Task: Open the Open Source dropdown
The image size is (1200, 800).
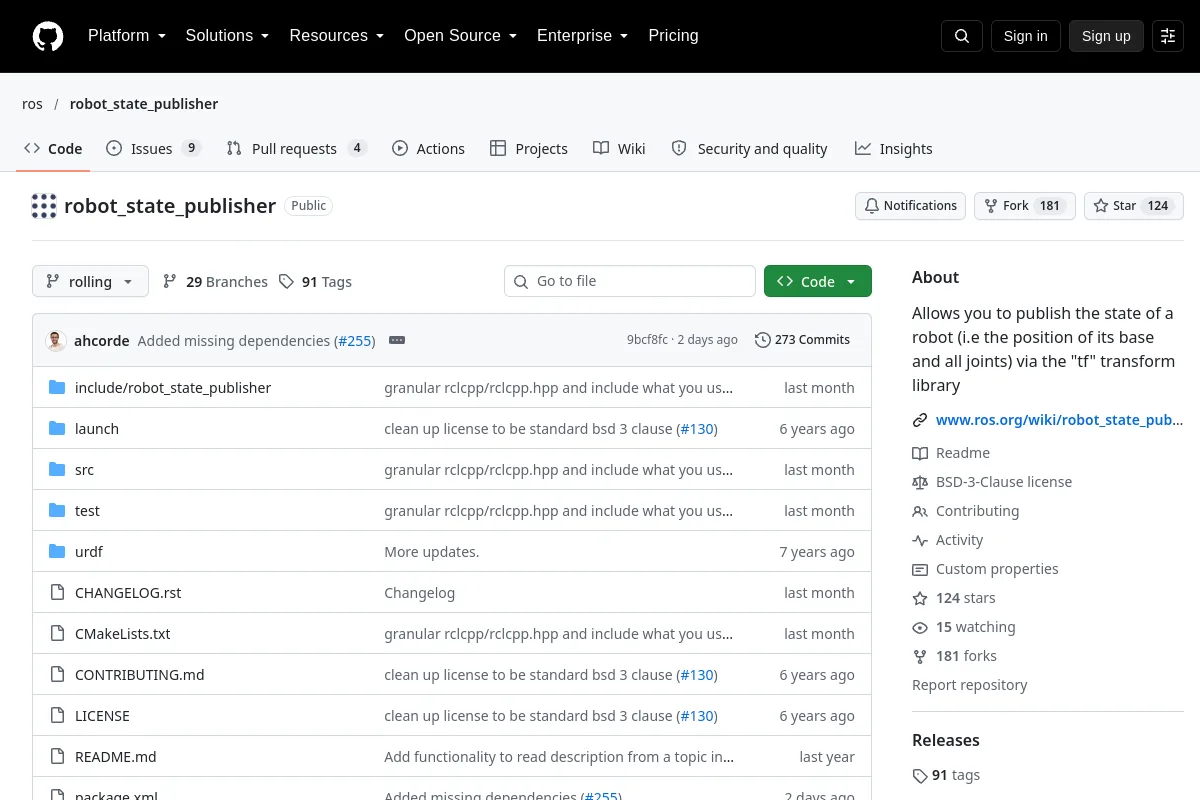Action: click(x=460, y=36)
